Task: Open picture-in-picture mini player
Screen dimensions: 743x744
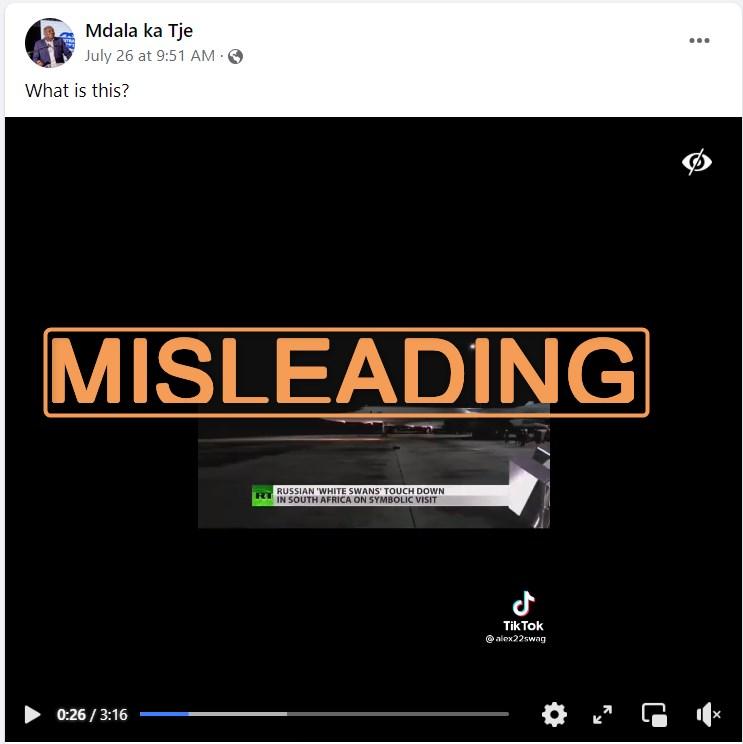Action: coord(654,714)
